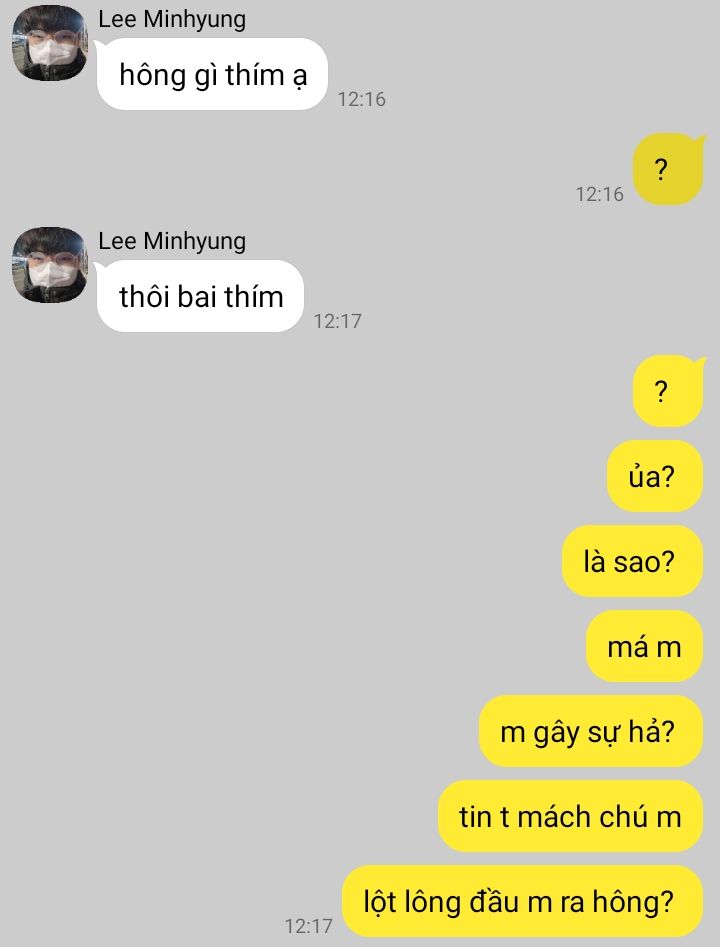The width and height of the screenshot is (720, 947).
Task: Select the 'là sao?' message bubble
Action: tap(632, 561)
